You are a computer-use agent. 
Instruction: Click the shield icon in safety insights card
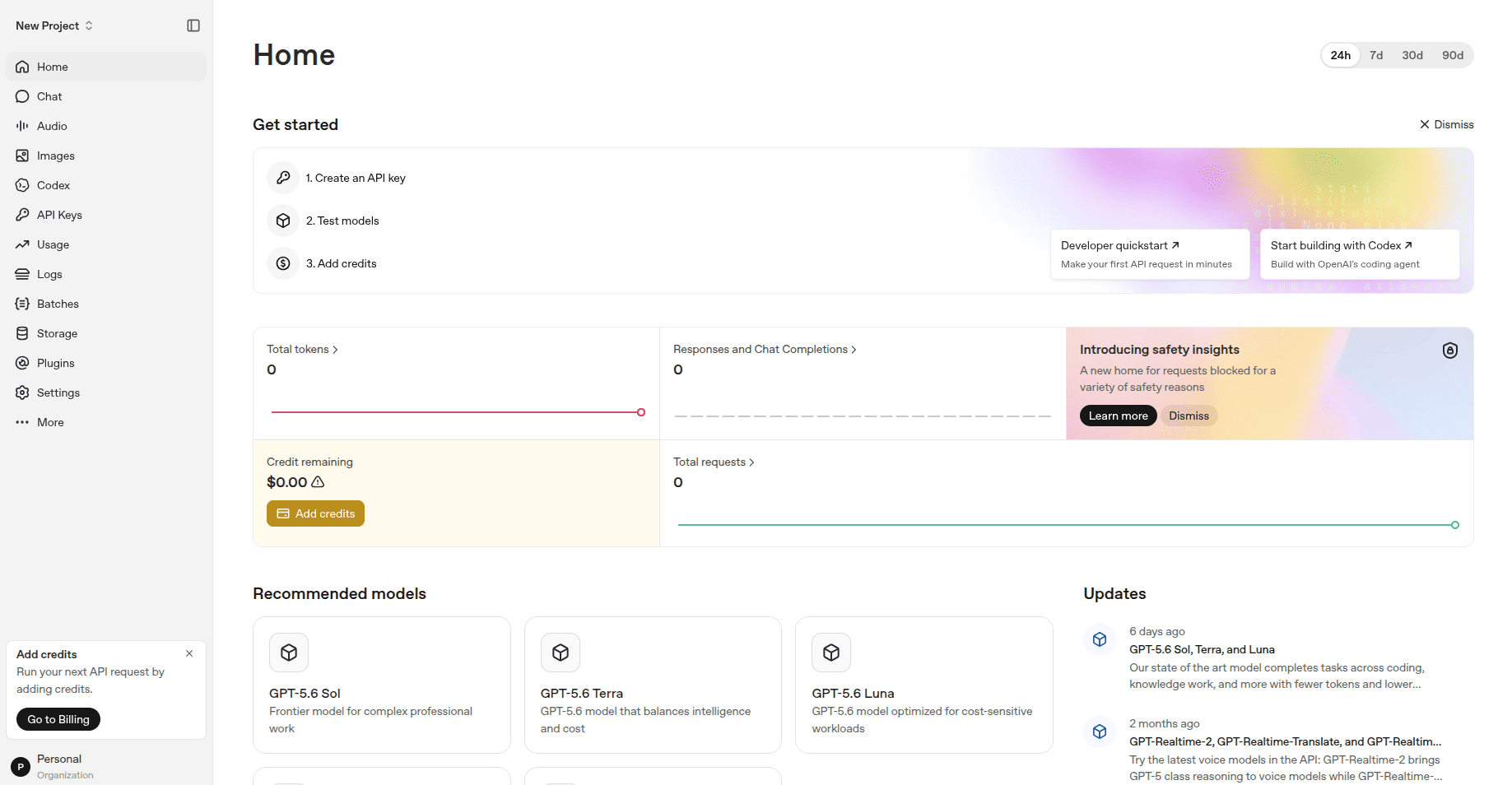tap(1450, 351)
